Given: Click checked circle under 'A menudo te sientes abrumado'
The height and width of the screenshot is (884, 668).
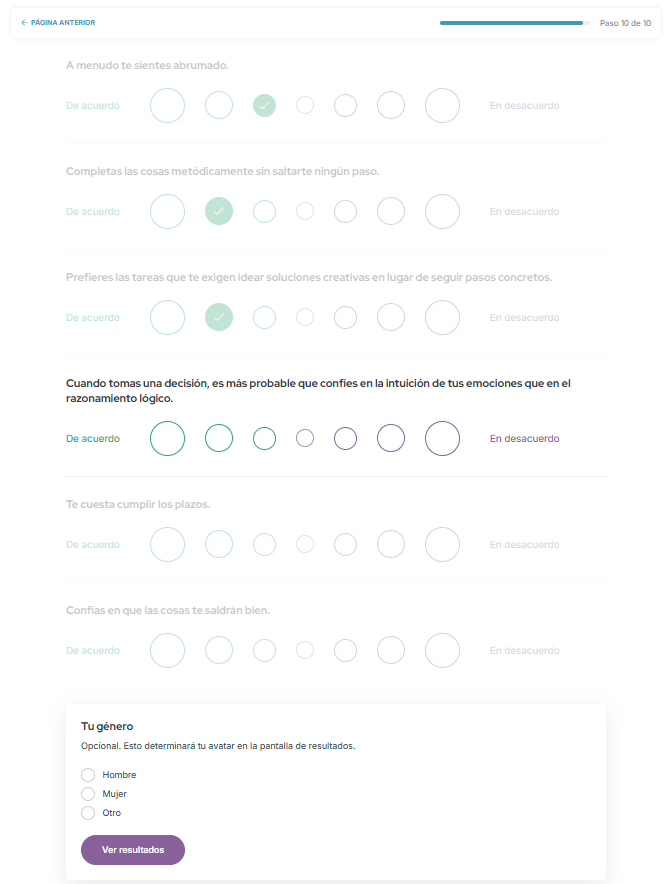Looking at the screenshot, I should (x=264, y=105).
